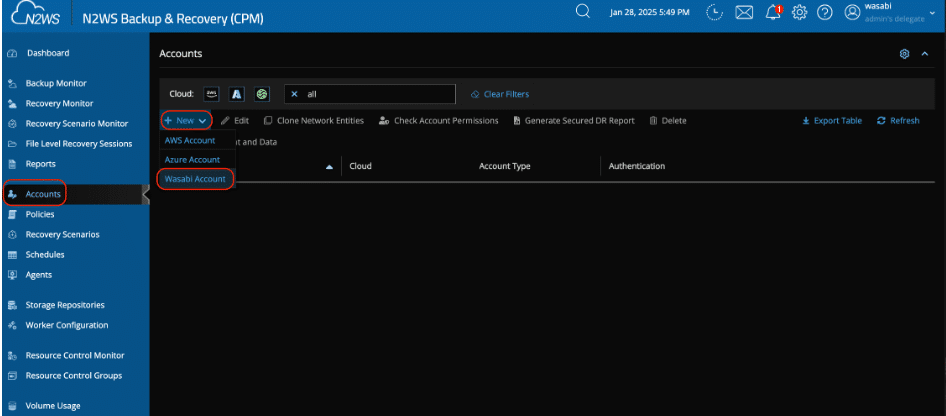Click the Storage Repositories icon
946x416 pixels.
pos(11,306)
